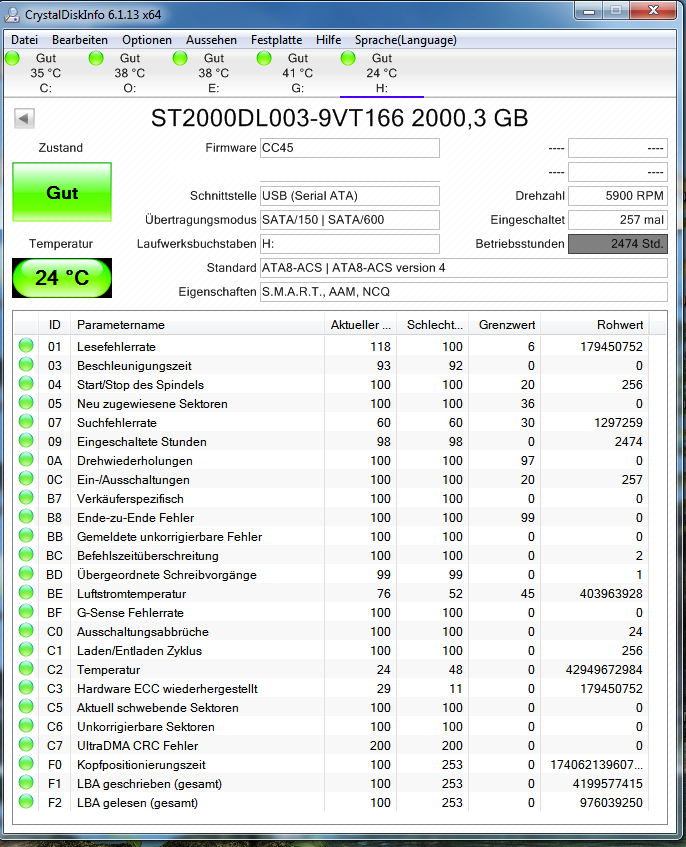Screen dimensions: 686x847
Task: Select the Kopfpositionierungszeit parameter name
Action: 141,765
